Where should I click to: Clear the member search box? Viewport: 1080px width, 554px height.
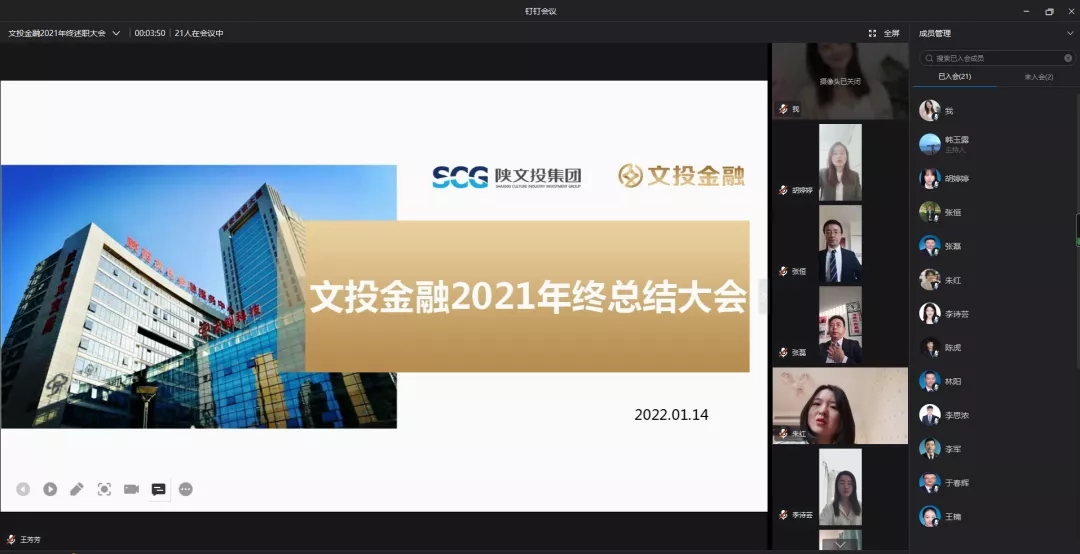(1068, 58)
